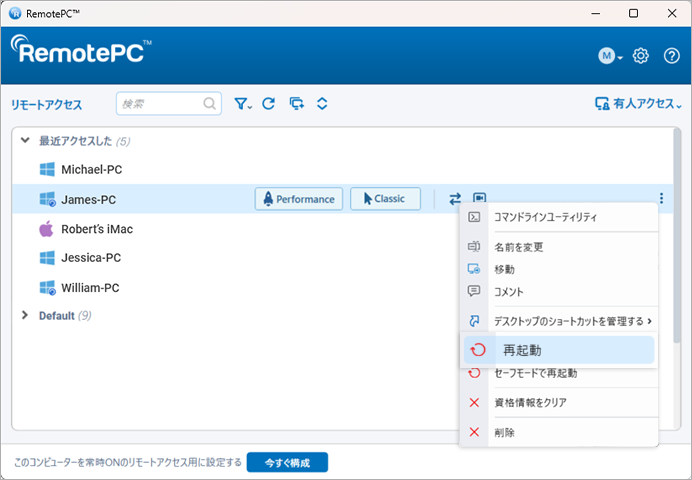Click the file transfer arrows icon for James-PC
This screenshot has width=692, height=480.
pyautogui.click(x=455, y=199)
